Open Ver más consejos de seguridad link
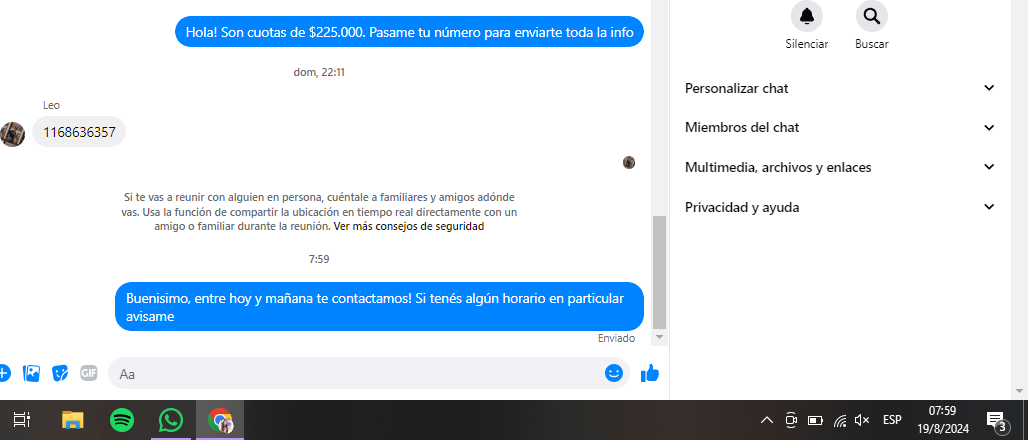 [x=409, y=227]
